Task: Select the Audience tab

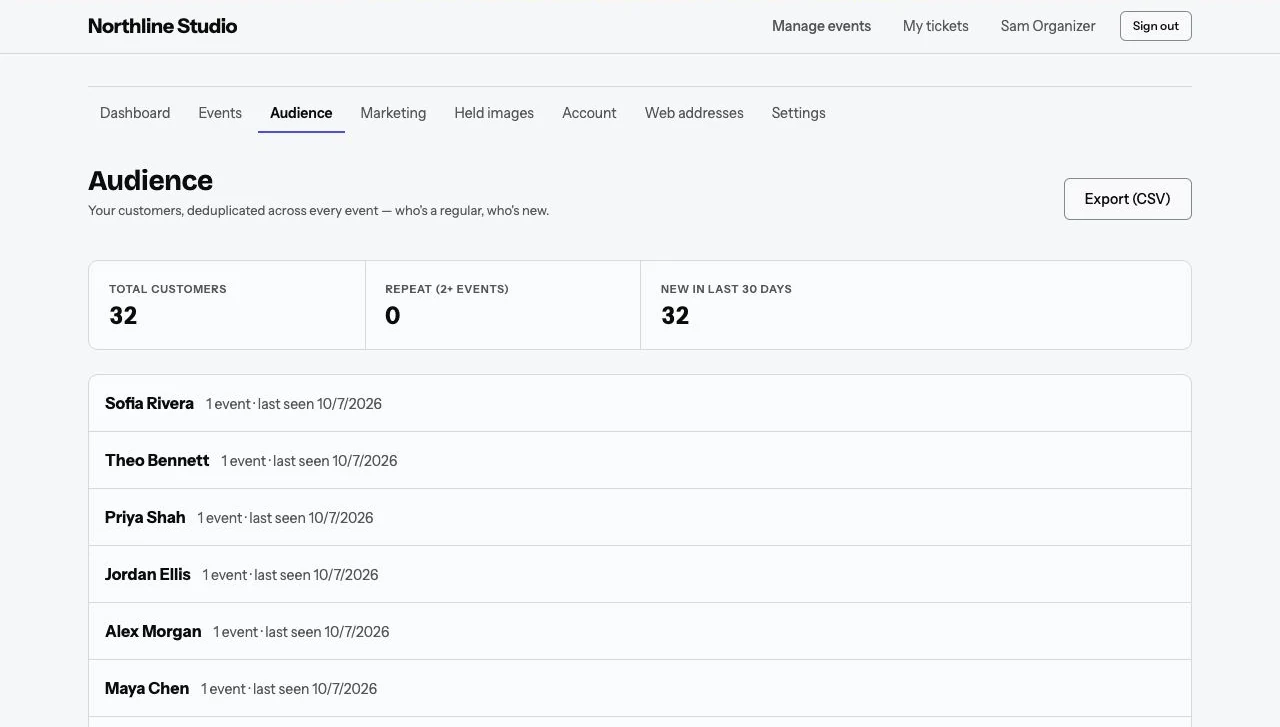Action: [301, 113]
